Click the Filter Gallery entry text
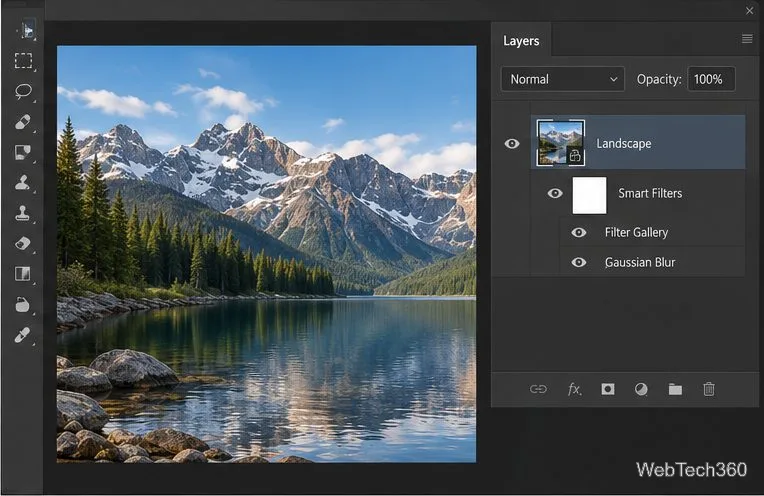 click(x=636, y=232)
